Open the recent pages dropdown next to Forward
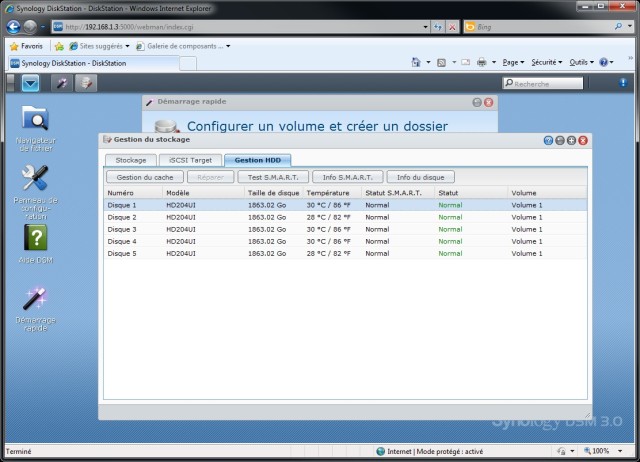This screenshot has width=640, height=462. click(42, 27)
